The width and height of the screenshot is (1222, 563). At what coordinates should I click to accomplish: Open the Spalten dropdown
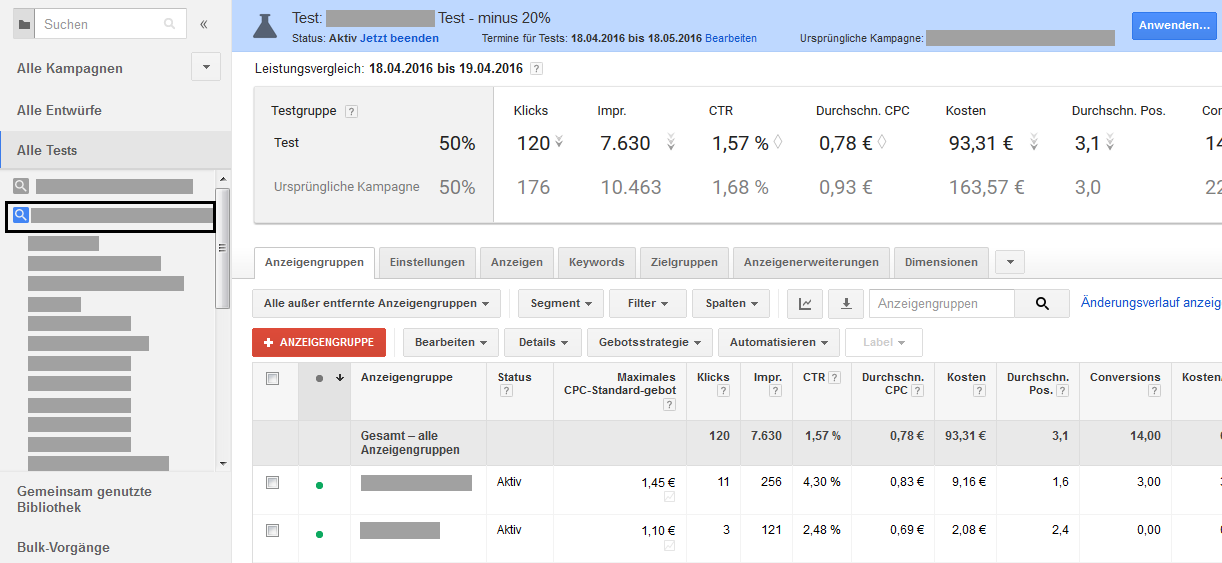point(731,303)
